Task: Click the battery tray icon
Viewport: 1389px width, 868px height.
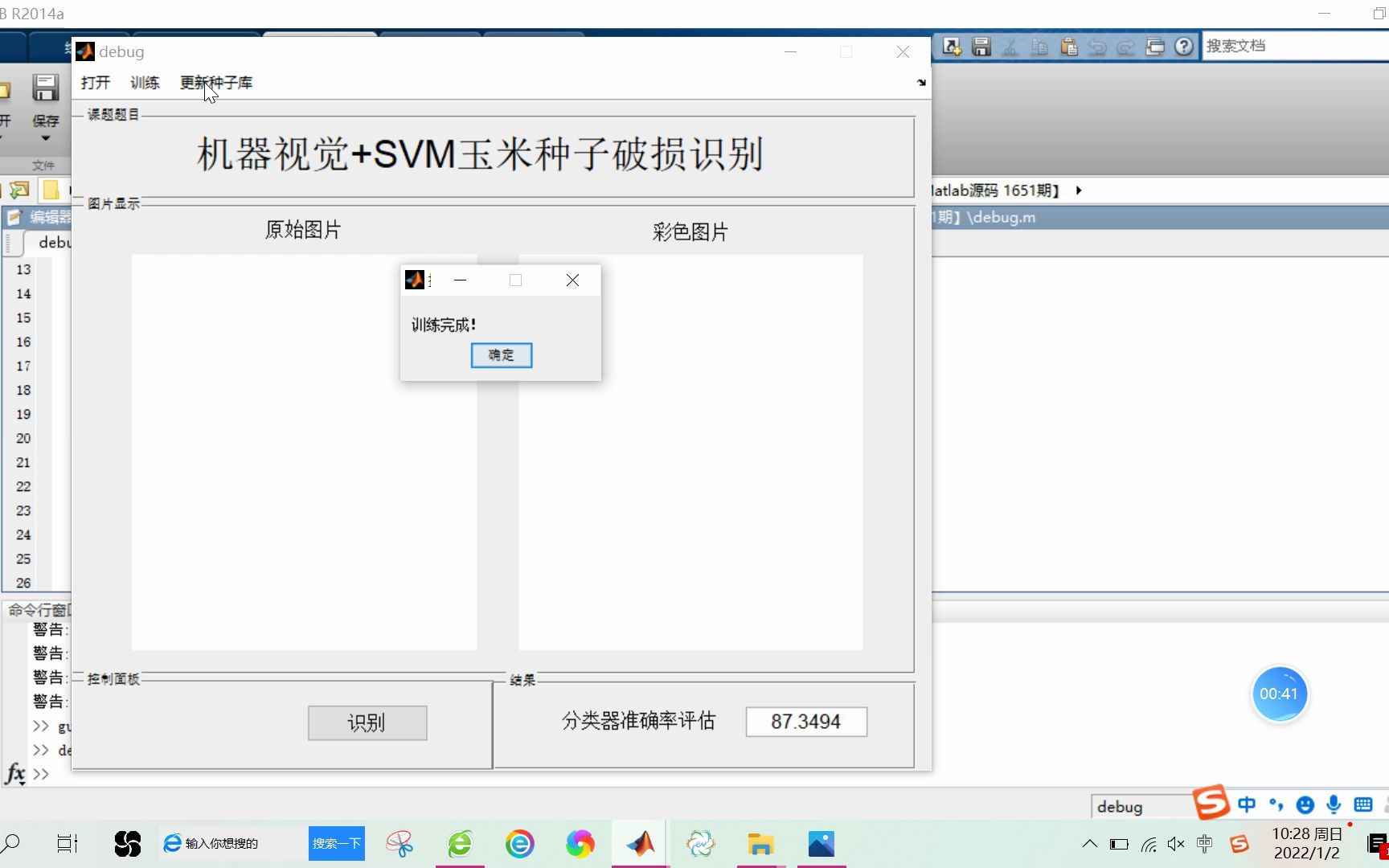Action: pyautogui.click(x=1119, y=844)
